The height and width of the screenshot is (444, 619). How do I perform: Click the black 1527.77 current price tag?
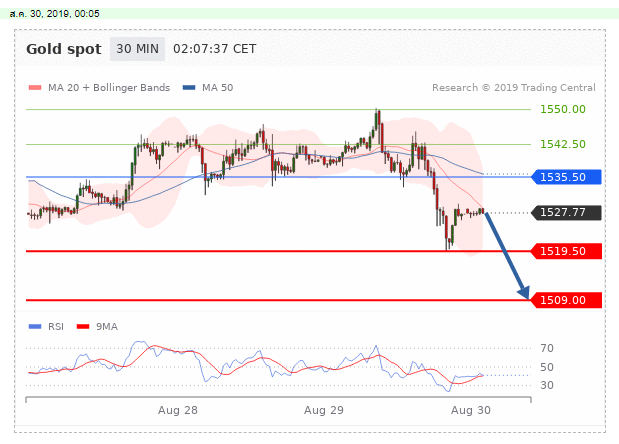566,212
